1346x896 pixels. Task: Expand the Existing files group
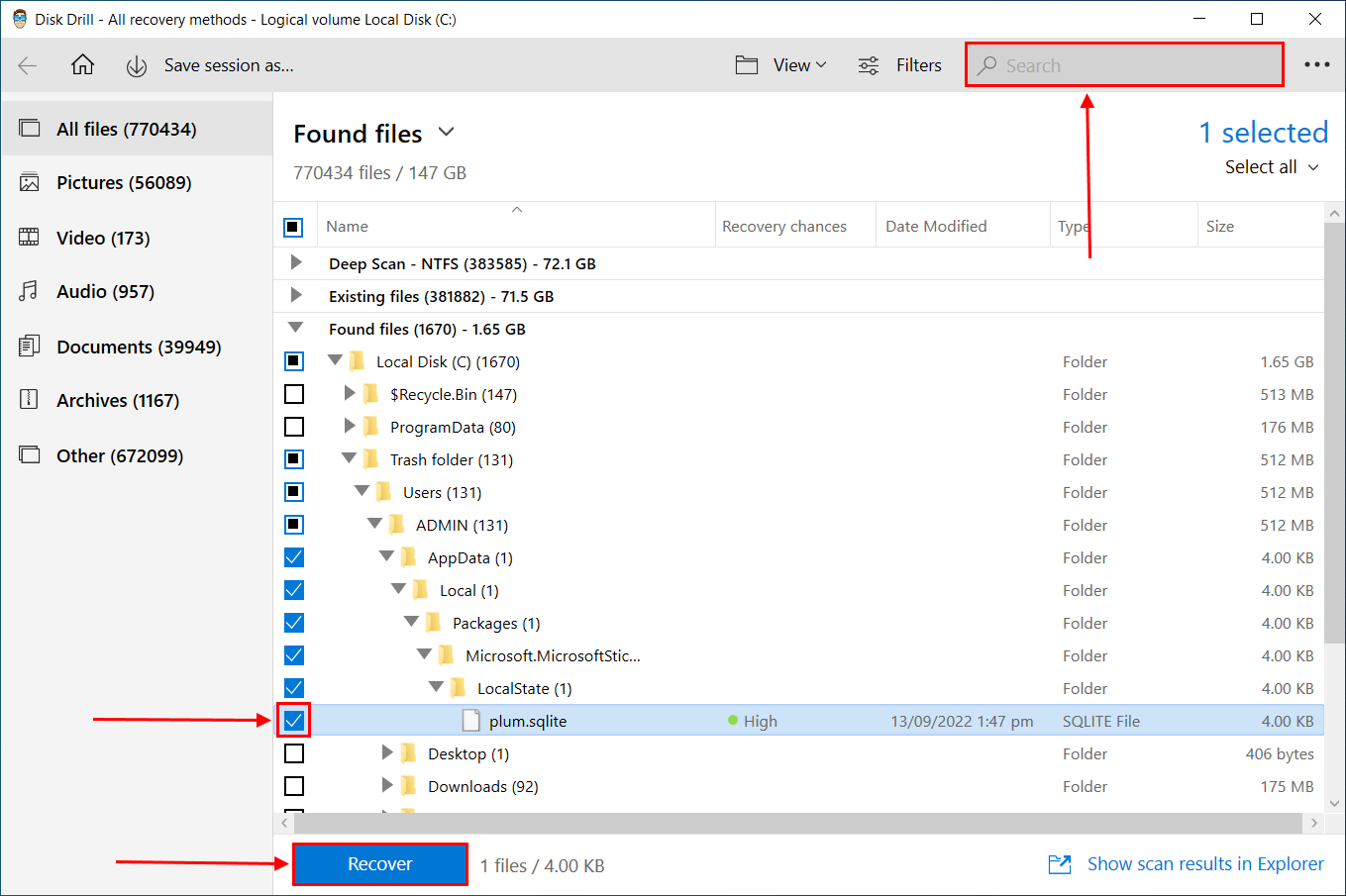pyautogui.click(x=295, y=296)
